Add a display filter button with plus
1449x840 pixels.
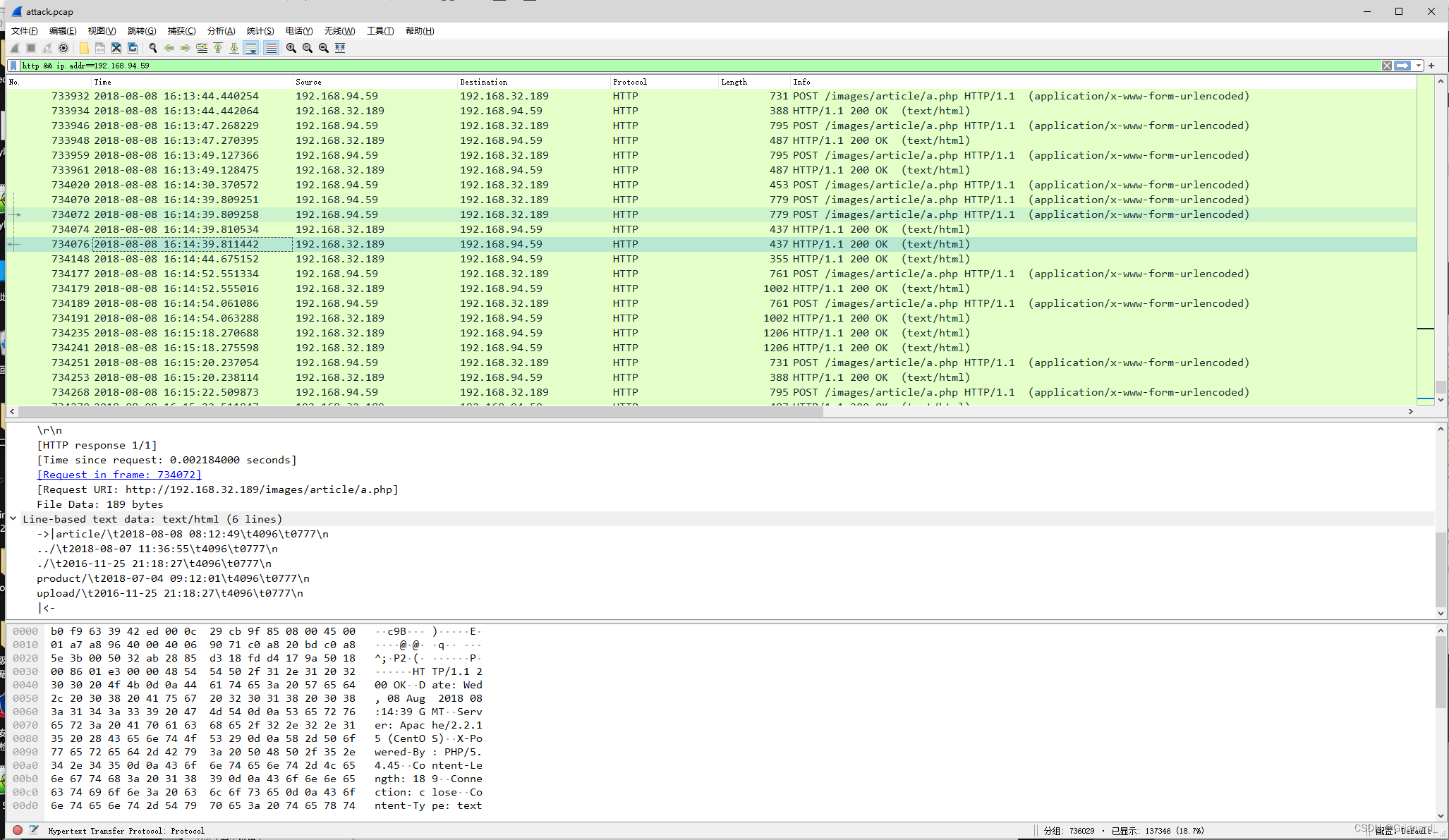[x=1432, y=66]
